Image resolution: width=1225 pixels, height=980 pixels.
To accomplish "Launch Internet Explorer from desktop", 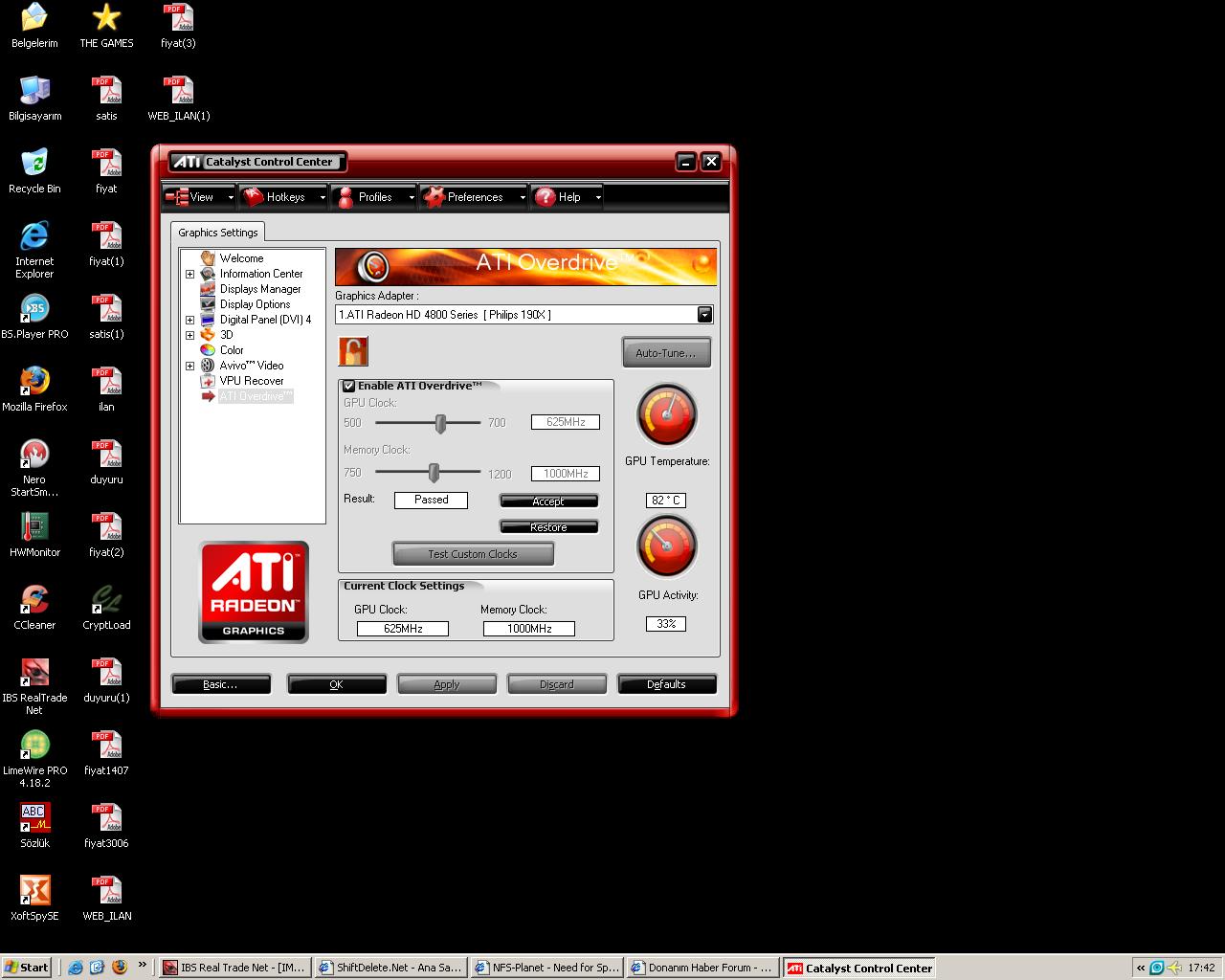I will tap(34, 250).
